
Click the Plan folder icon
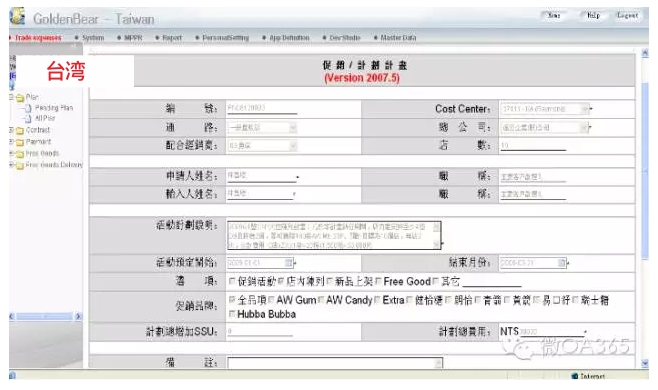click(20, 98)
